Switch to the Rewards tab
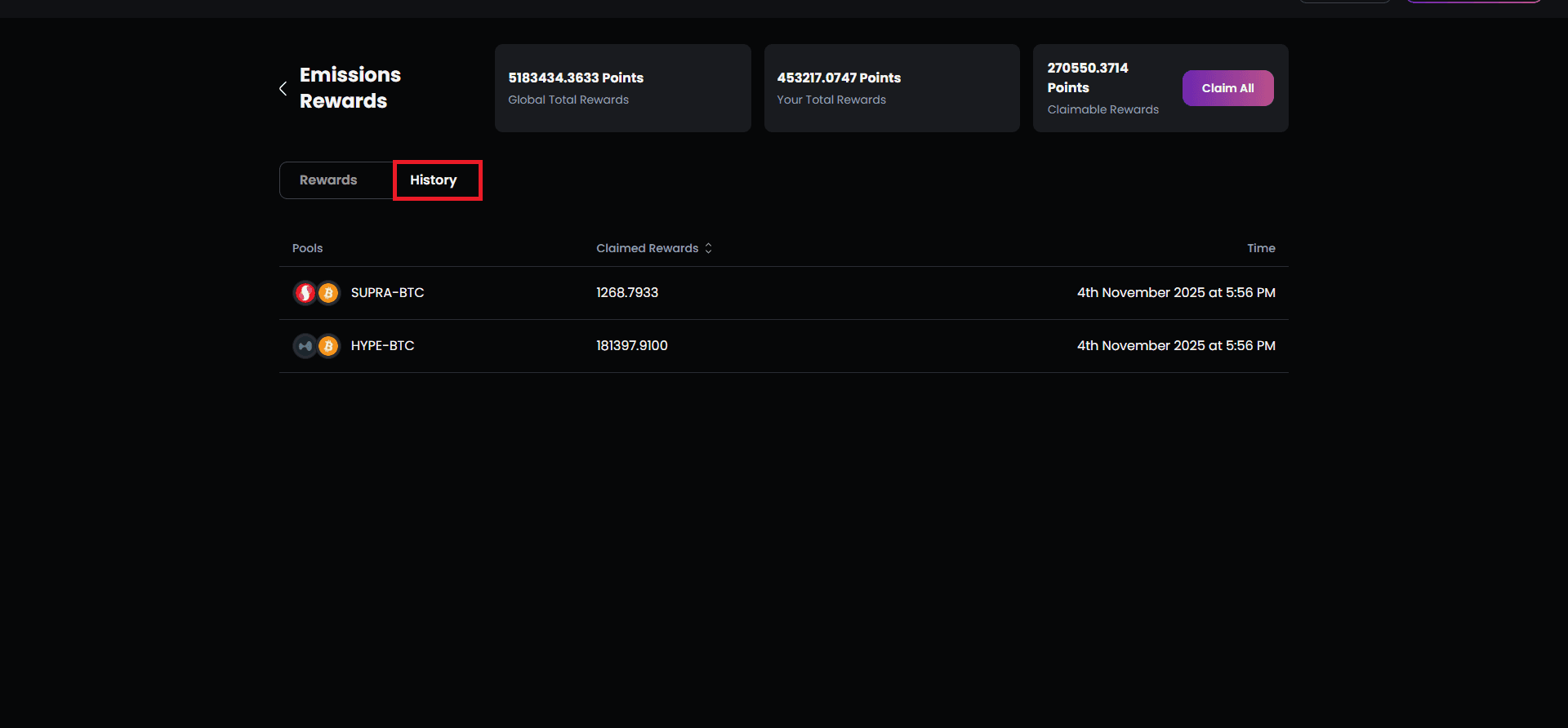The height and width of the screenshot is (728, 1568). [328, 180]
